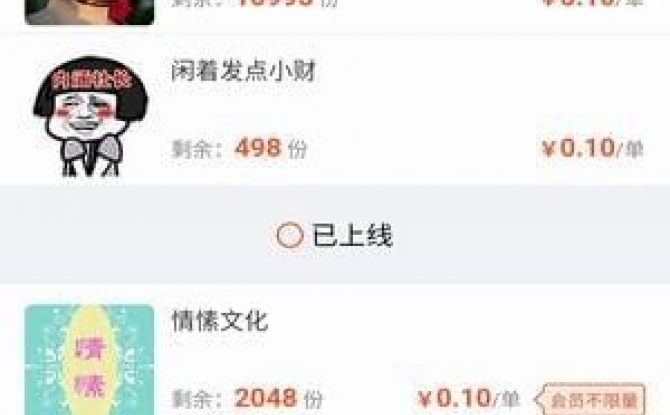Viewport: 670px width, 415px height.
Task: Click 剩余 label beside 498
Action: (x=197, y=149)
